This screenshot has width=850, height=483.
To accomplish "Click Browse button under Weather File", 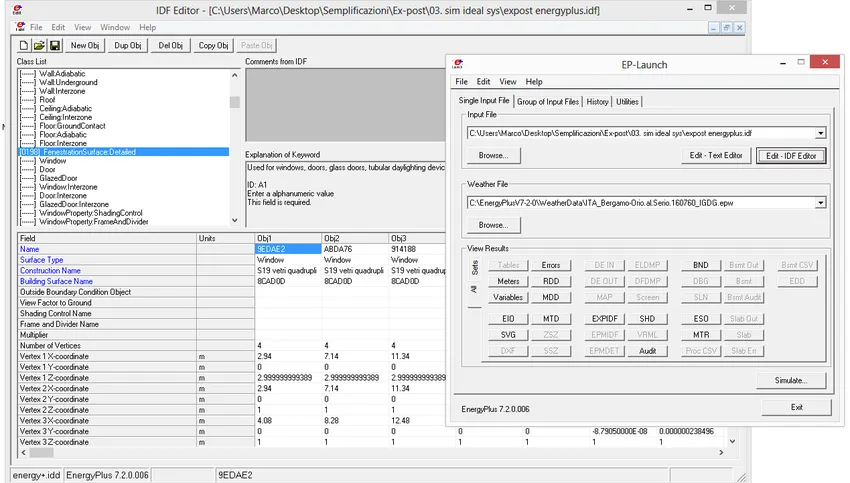I will 493,225.
